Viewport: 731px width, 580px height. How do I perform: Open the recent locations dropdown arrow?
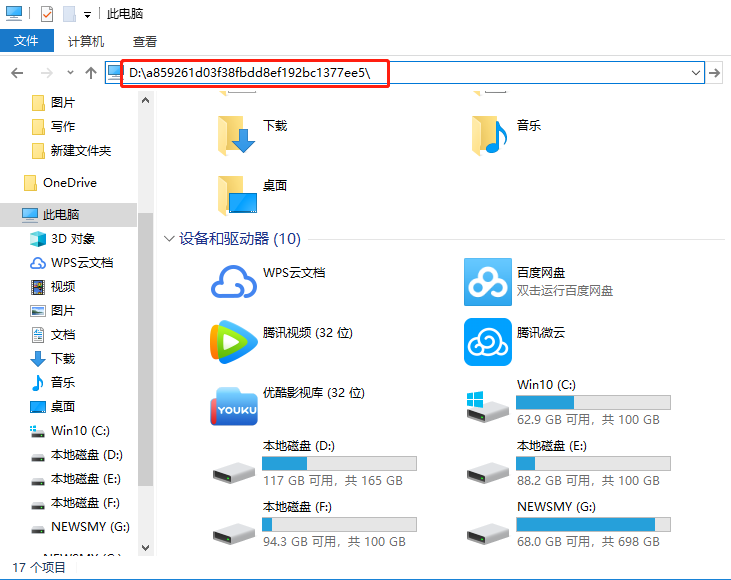pyautogui.click(x=70, y=73)
